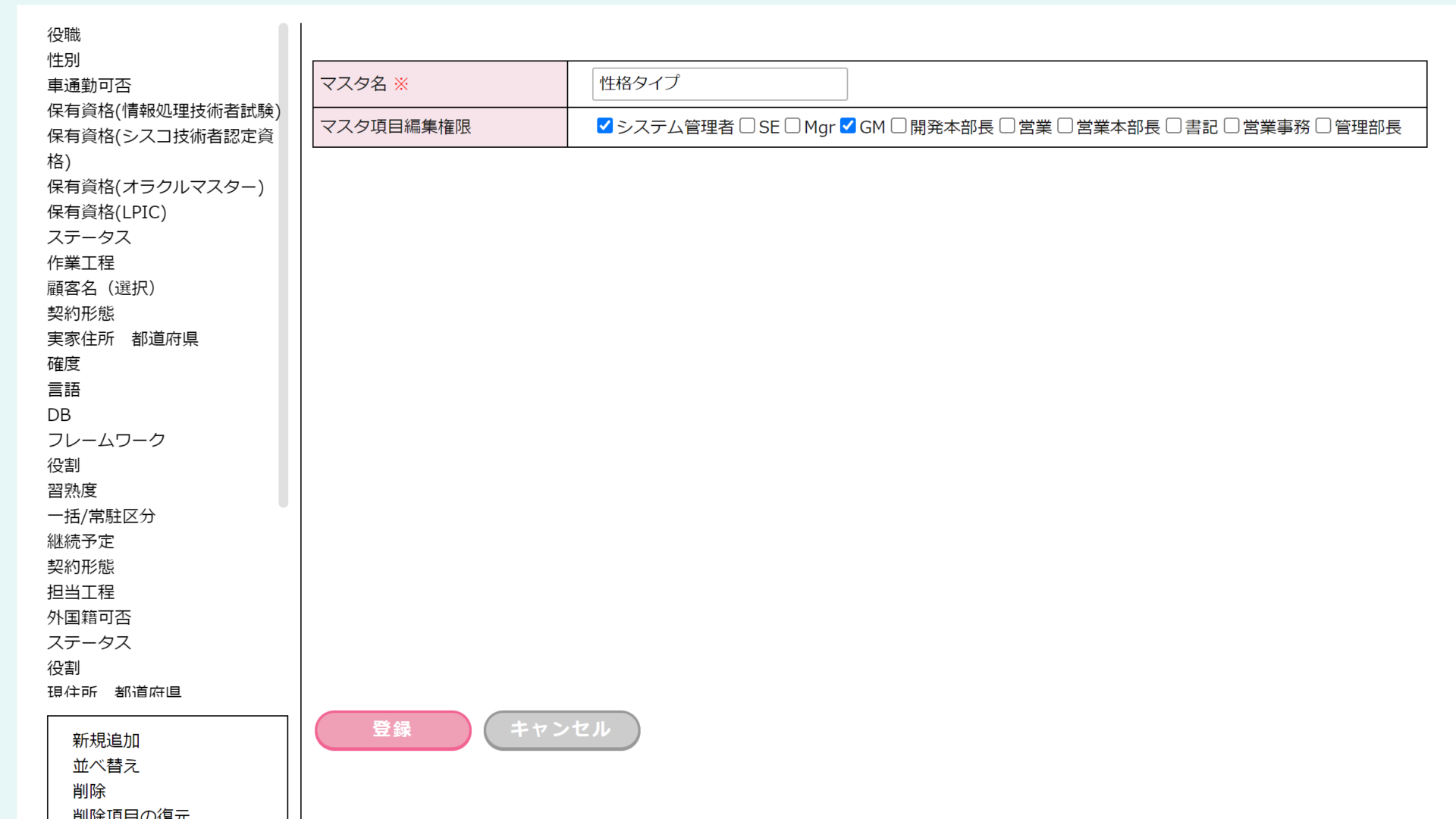The width and height of the screenshot is (1456, 819).
Task: Select 一括/常駐区分 in the master list
Action: [x=102, y=516]
